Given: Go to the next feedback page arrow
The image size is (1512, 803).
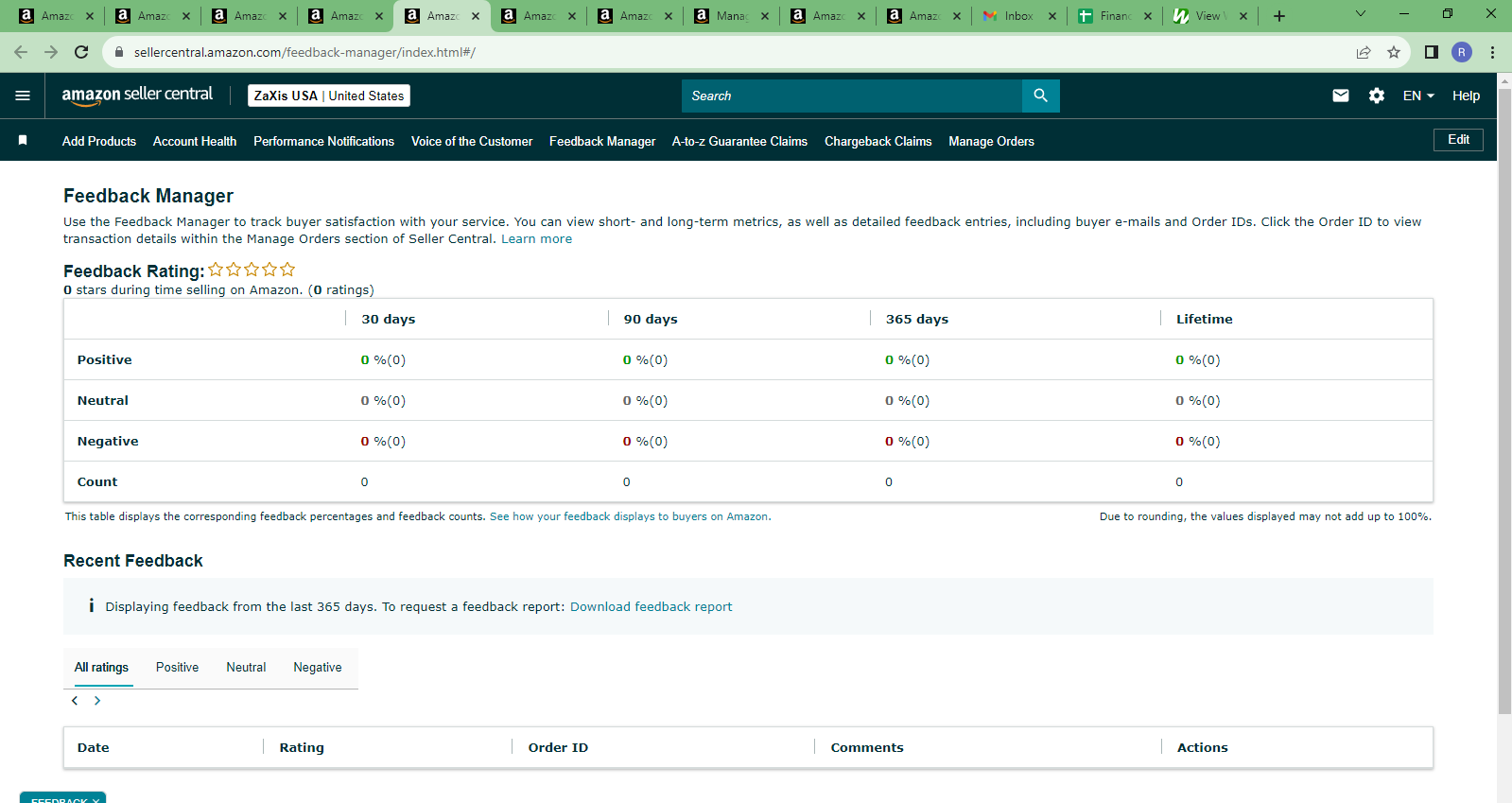Looking at the screenshot, I should [x=97, y=701].
